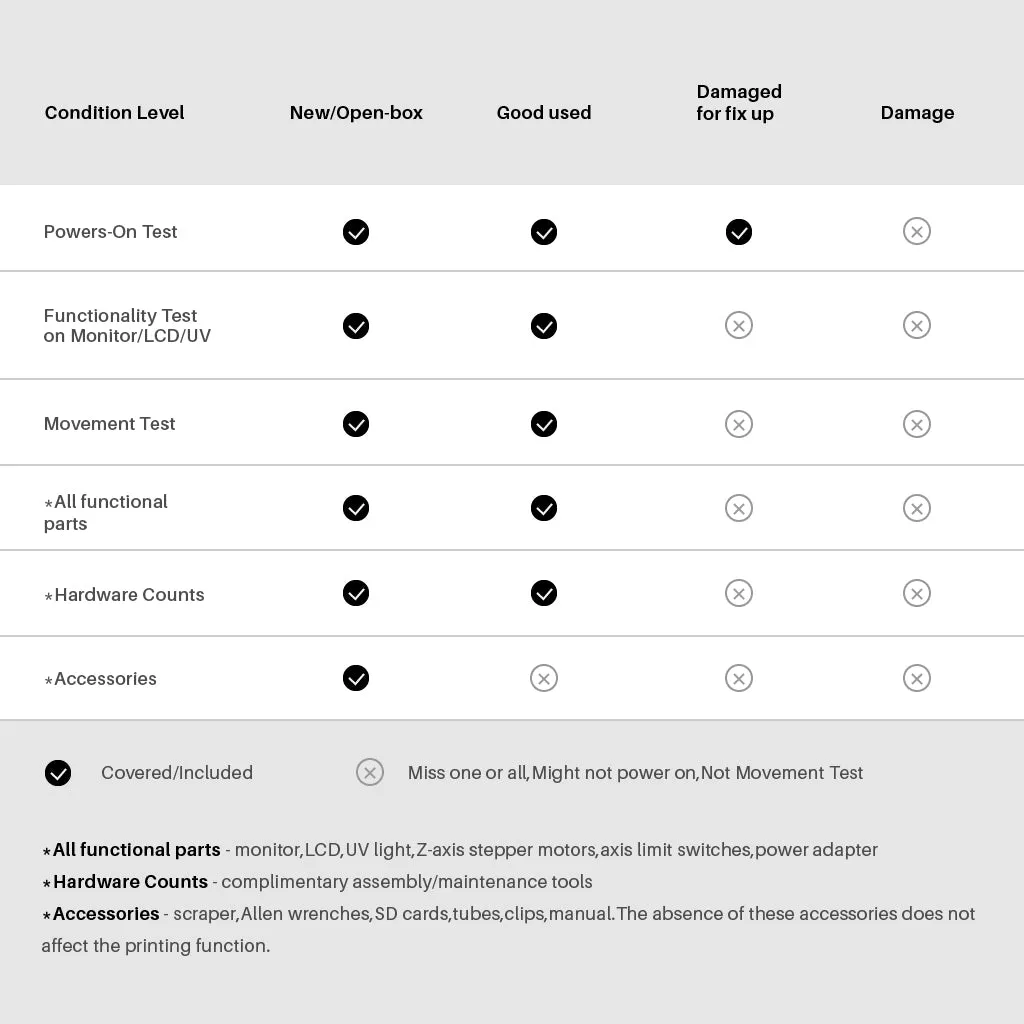
Task: Click the Hardware Counts X under Damaged for fix up
Action: (x=738, y=594)
